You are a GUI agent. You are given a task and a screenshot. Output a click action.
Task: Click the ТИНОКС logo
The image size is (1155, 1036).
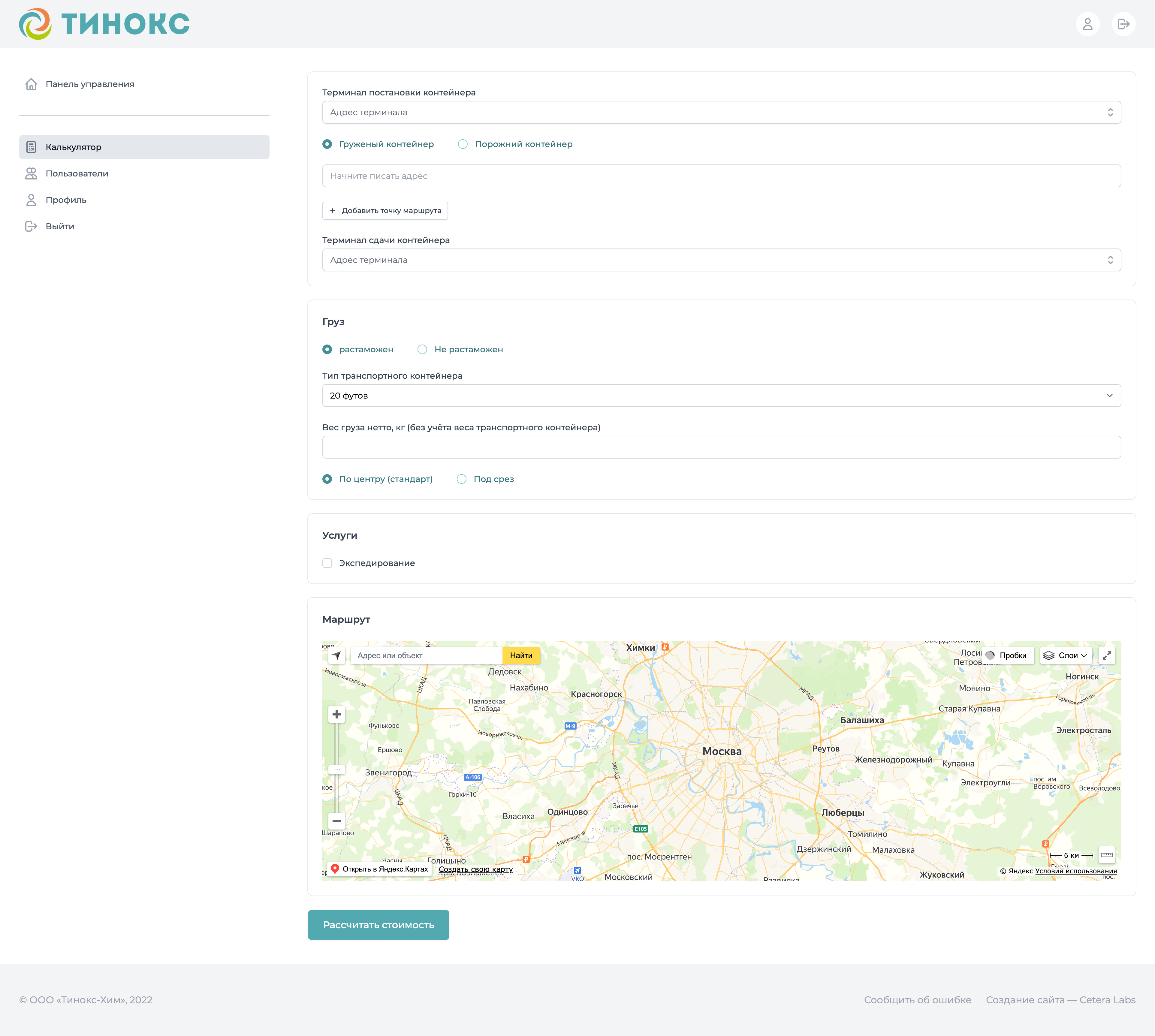point(104,24)
